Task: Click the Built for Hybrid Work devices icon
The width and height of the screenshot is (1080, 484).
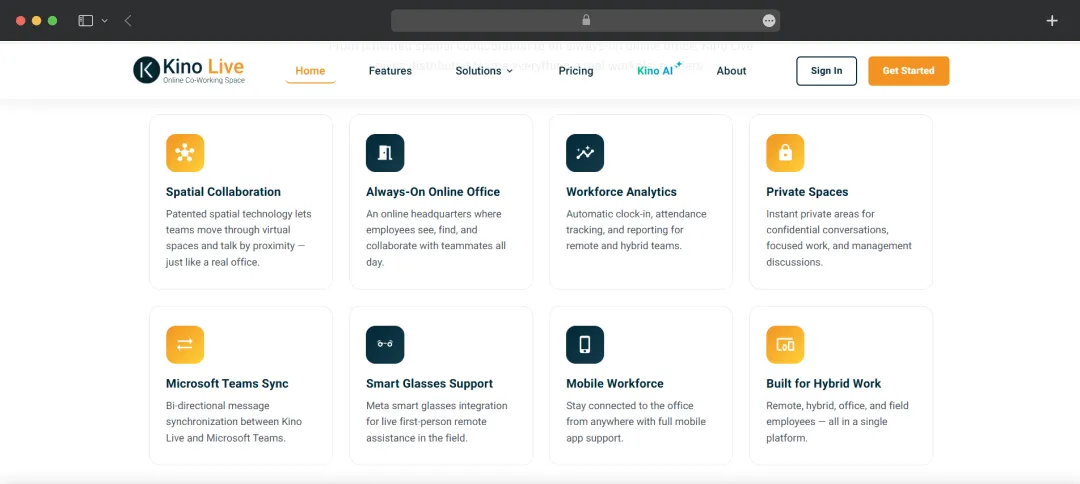Action: coord(785,344)
